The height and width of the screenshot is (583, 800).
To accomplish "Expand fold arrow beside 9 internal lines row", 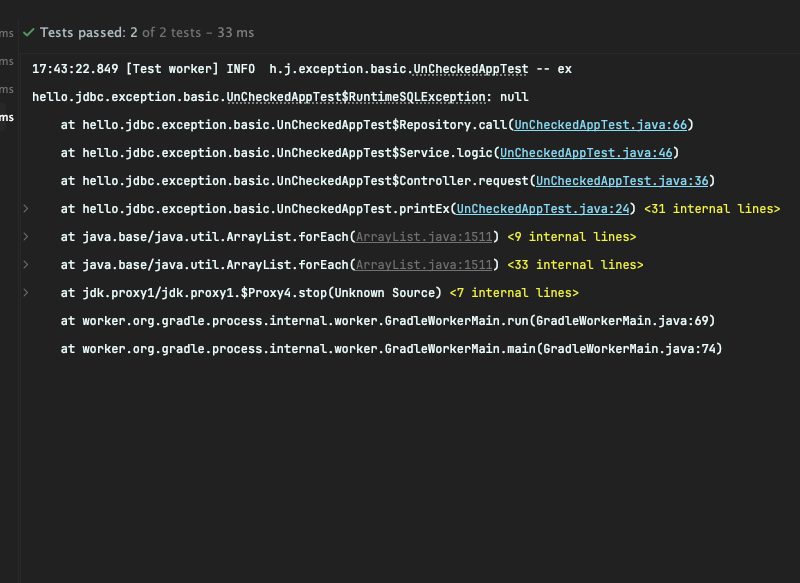I will [26, 237].
